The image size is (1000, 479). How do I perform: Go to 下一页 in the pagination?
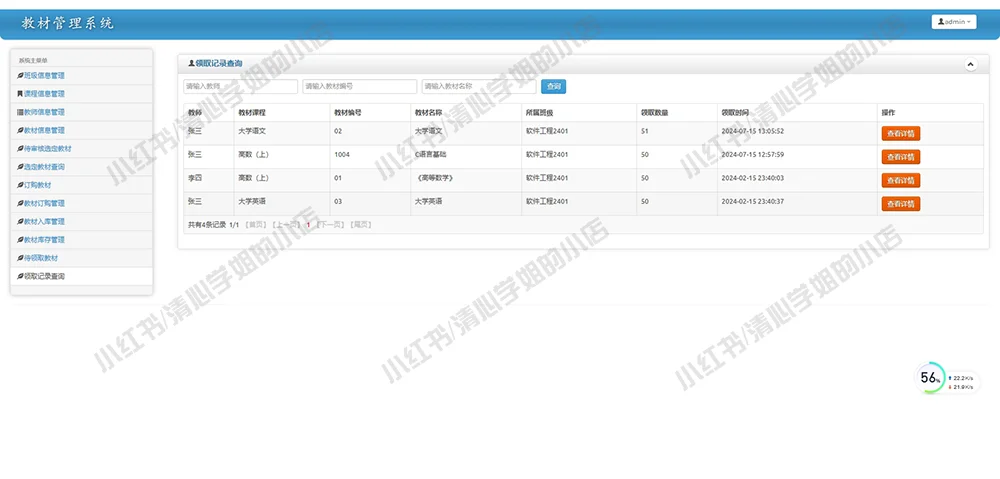coord(330,225)
